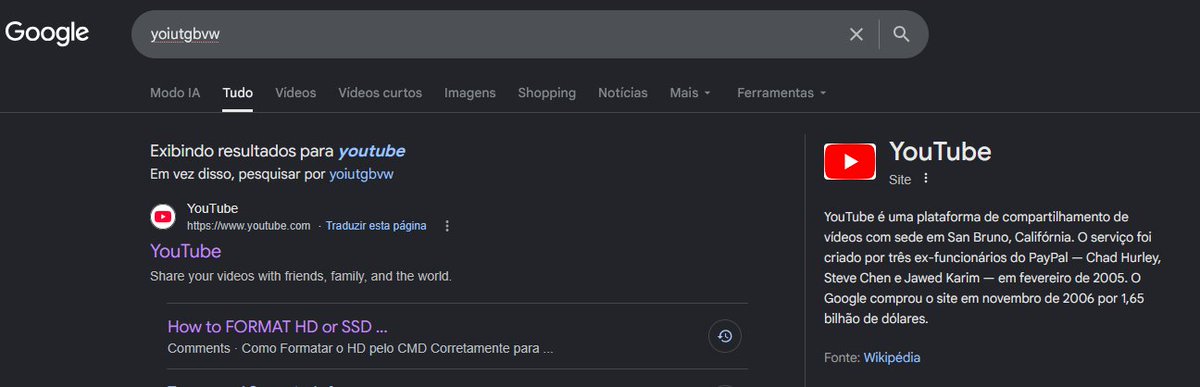Screen dimensions: 1200x387
Task: Open the Ferramentas dropdown
Action: click(x=782, y=92)
